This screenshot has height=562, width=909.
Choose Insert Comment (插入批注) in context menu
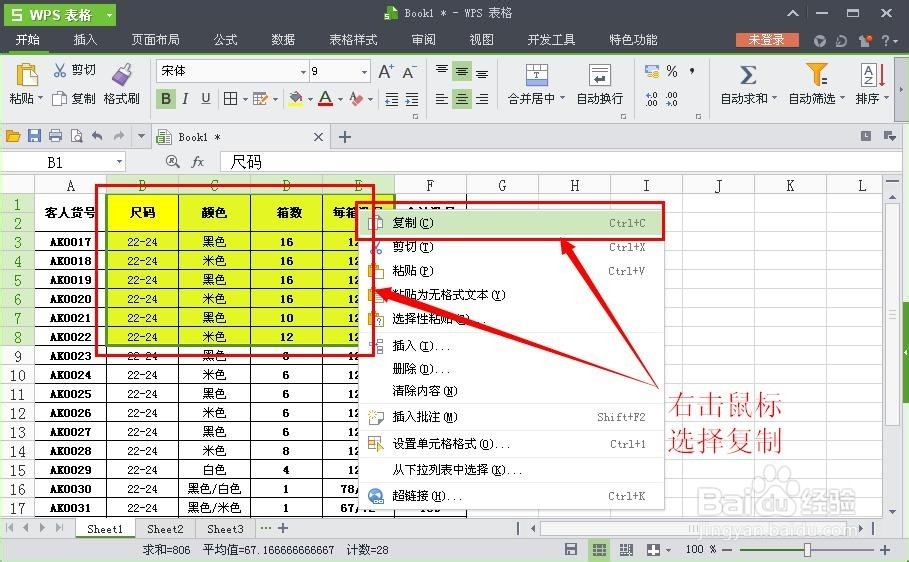(x=511, y=417)
